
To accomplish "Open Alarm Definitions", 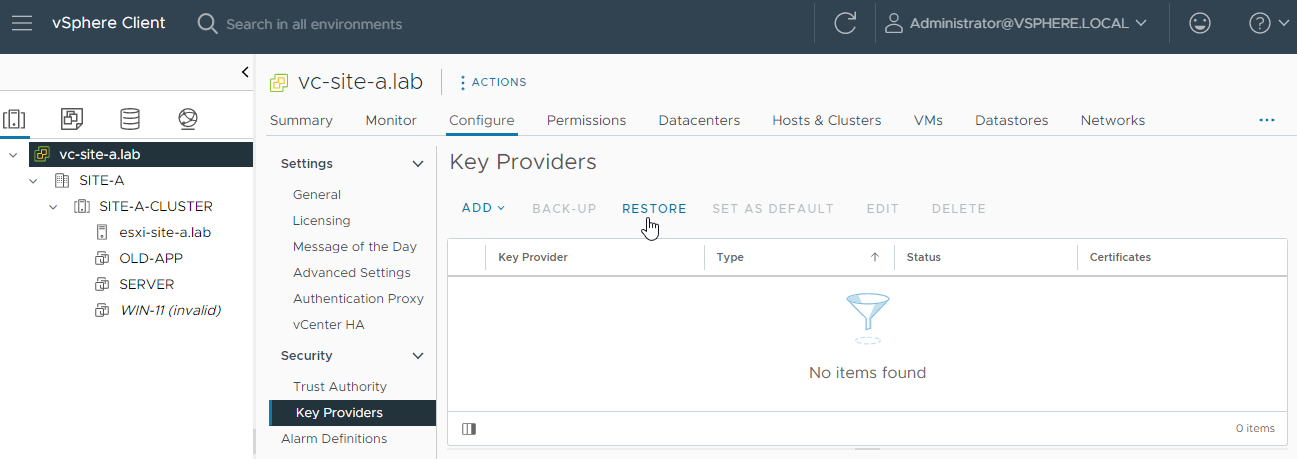I will (x=334, y=439).
